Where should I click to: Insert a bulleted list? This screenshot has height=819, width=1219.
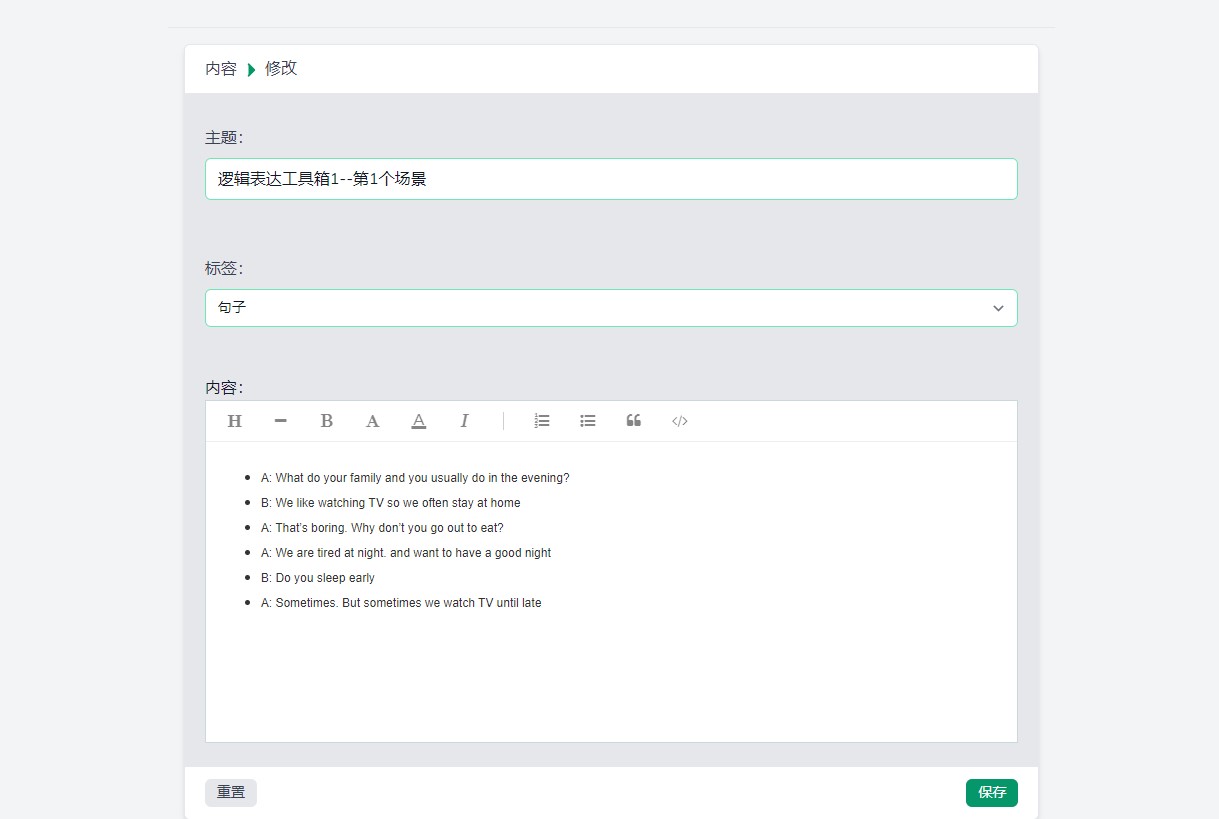click(x=588, y=421)
